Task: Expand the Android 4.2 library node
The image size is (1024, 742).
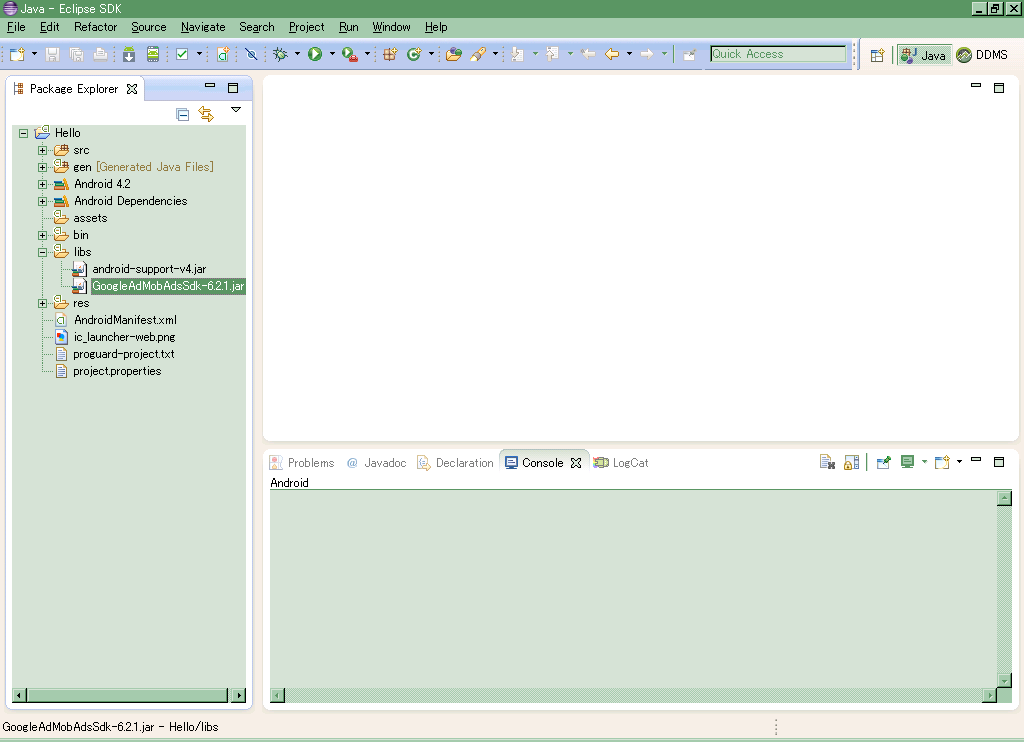Action: [42, 184]
